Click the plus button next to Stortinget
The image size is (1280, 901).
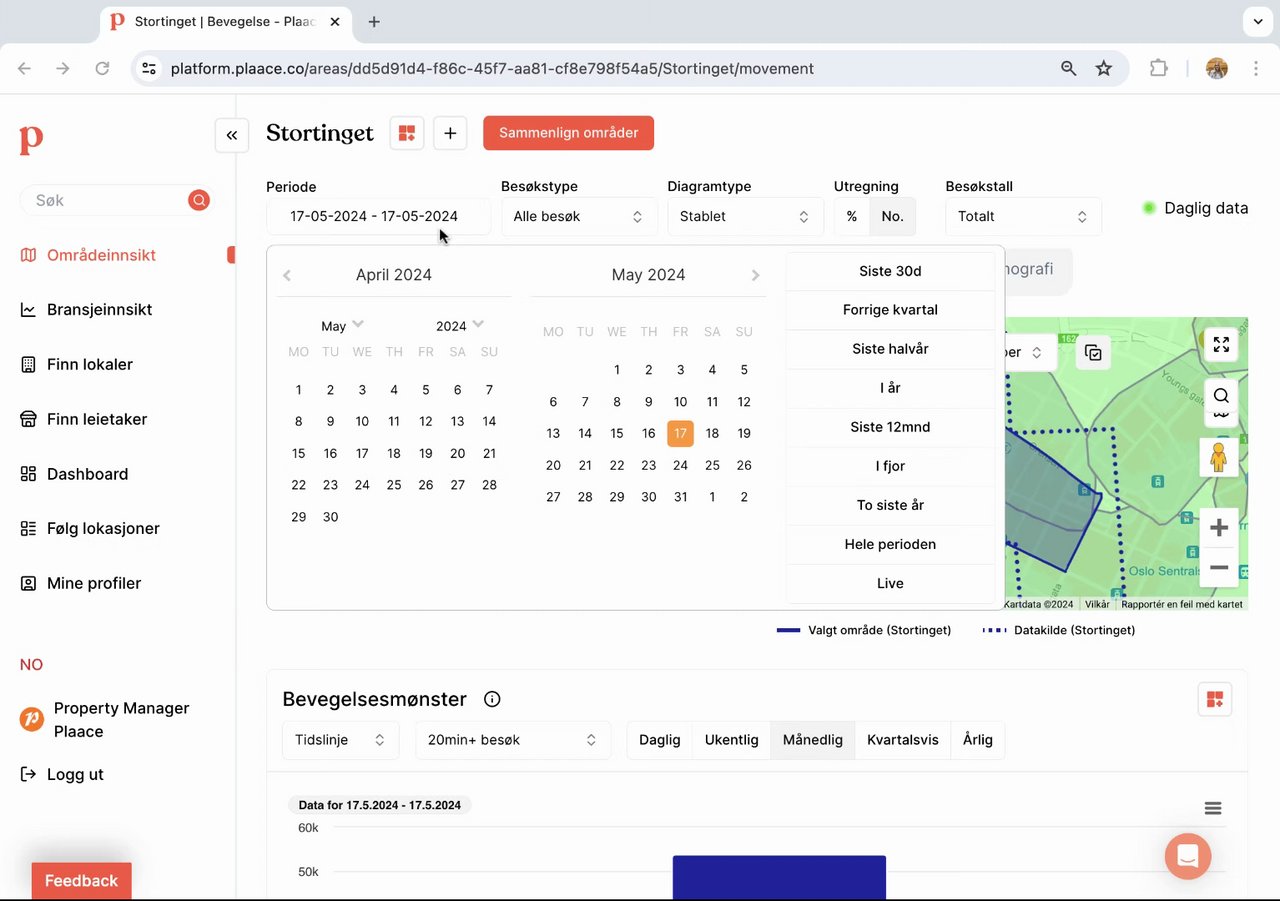tap(450, 133)
